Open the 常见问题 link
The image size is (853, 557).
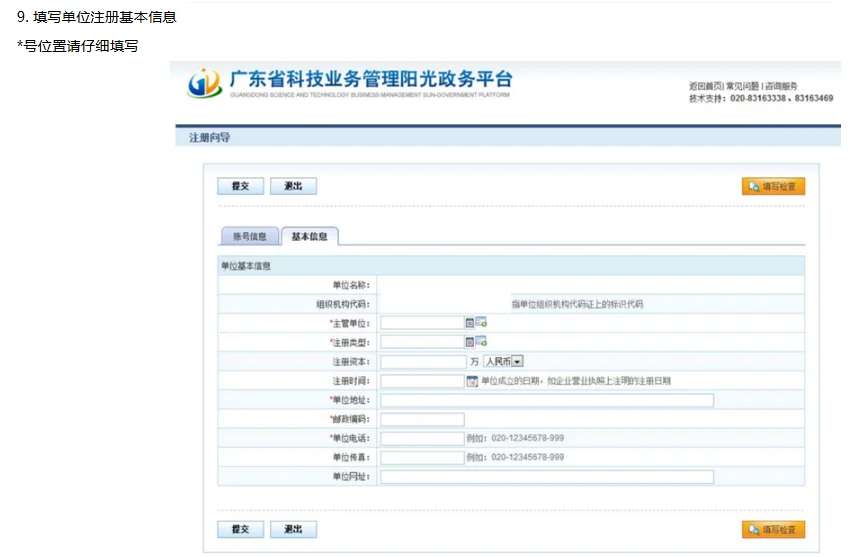pyautogui.click(x=742, y=86)
